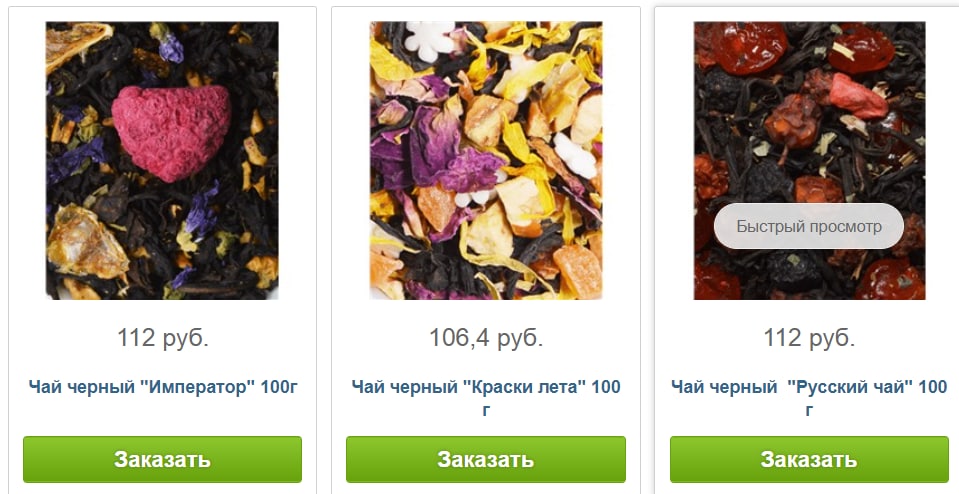Click the red berry atop the Русский чай photo

750,46
